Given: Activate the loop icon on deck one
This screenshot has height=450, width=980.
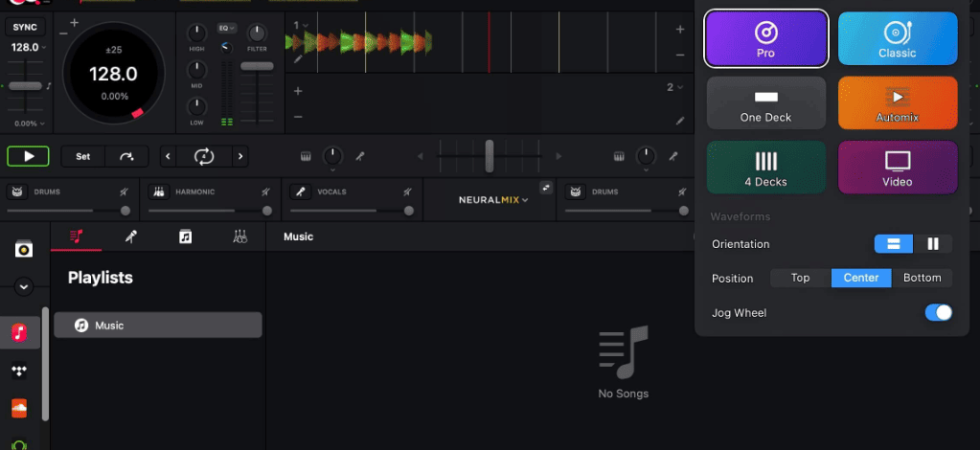Looking at the screenshot, I should (204, 156).
